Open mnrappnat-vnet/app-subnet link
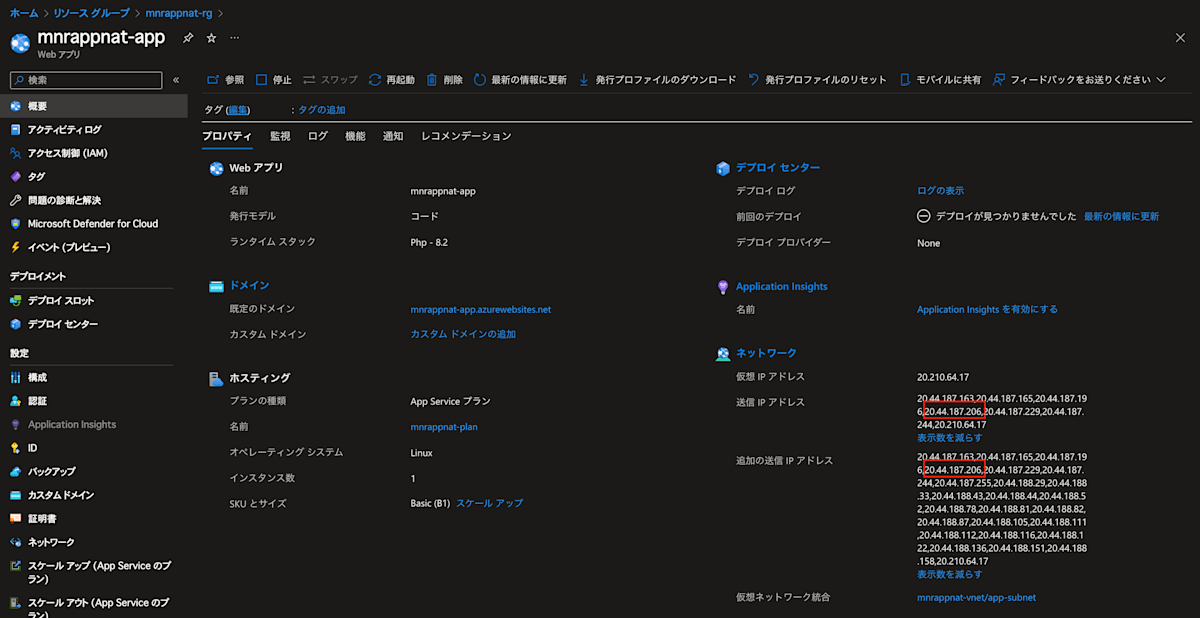Screen dimensions: 1200x618 (x=976, y=598)
